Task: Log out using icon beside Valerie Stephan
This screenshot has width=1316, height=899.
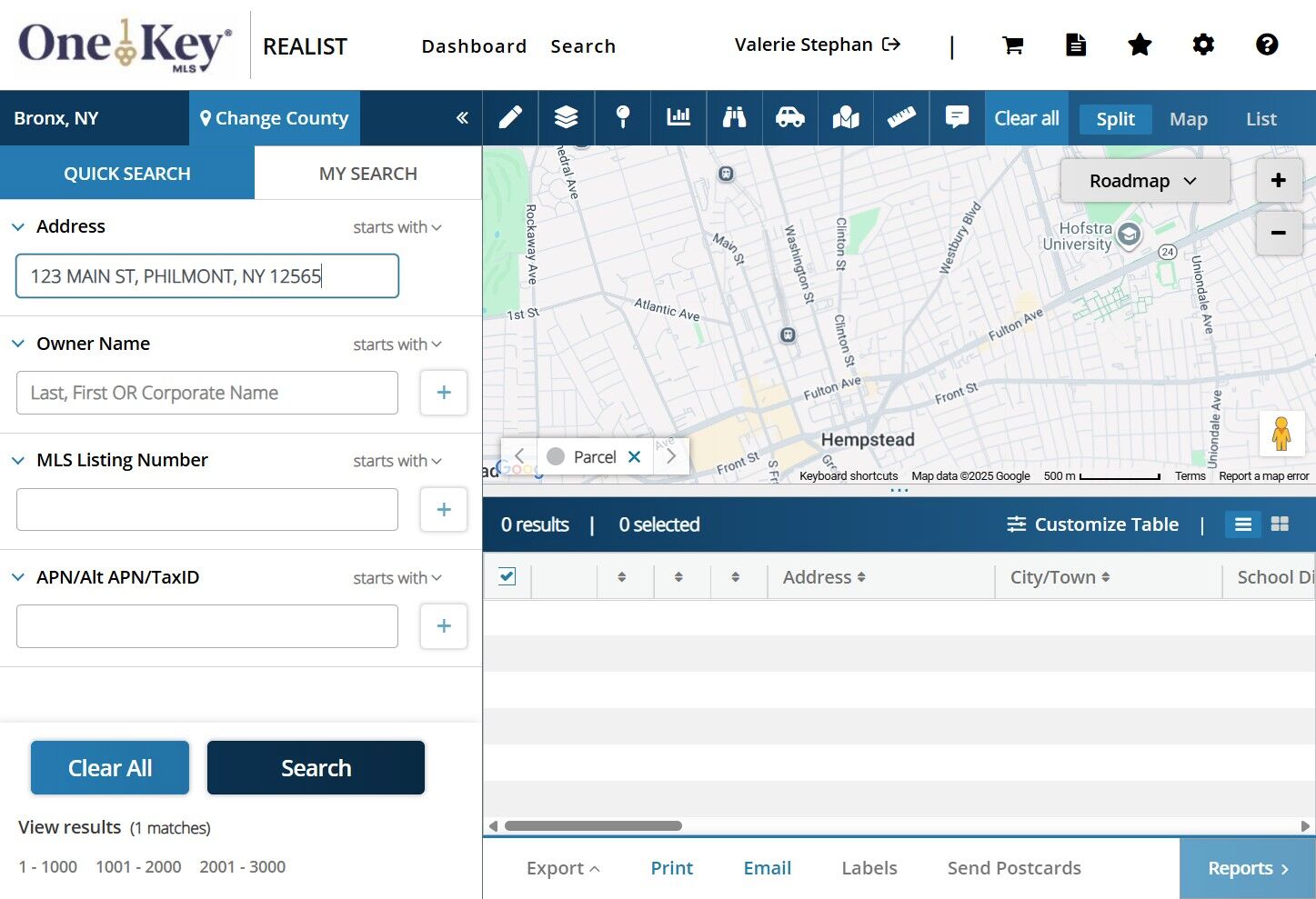Action: pyautogui.click(x=891, y=45)
